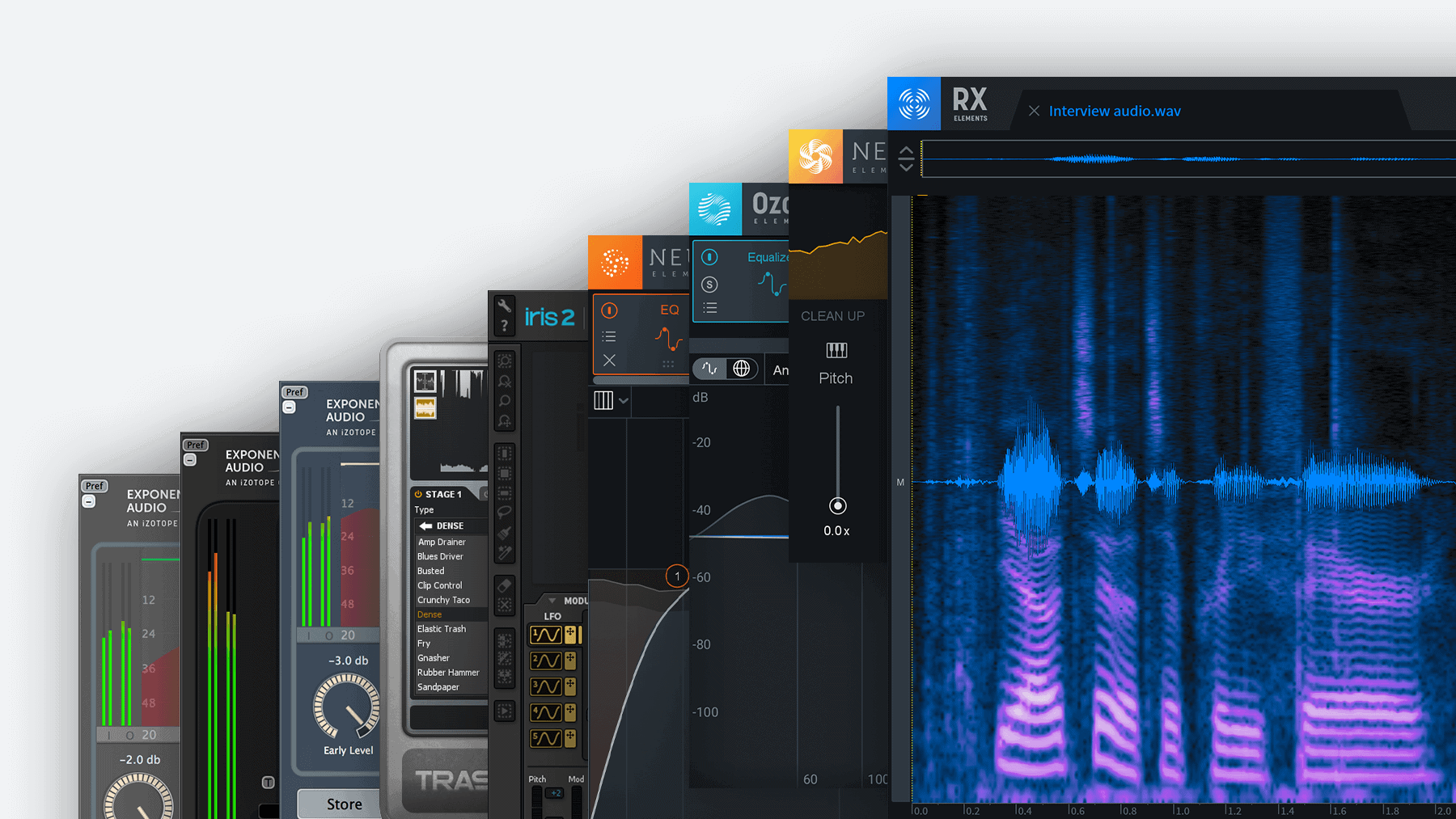1456x819 pixels.
Task: Collapse blue Exponential Audio plugin with minus
Action: point(290,407)
